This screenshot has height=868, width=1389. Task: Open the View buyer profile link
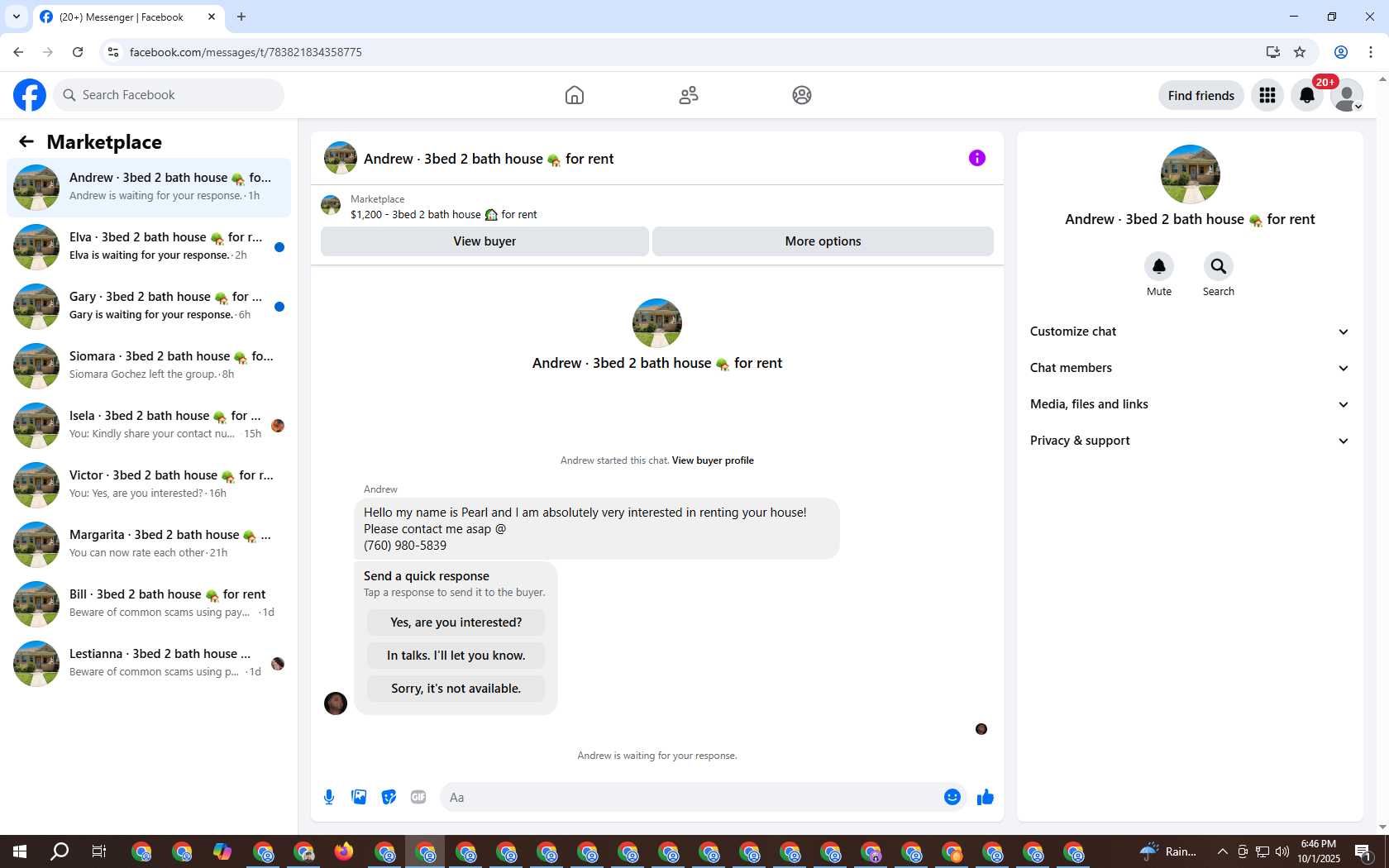713,460
